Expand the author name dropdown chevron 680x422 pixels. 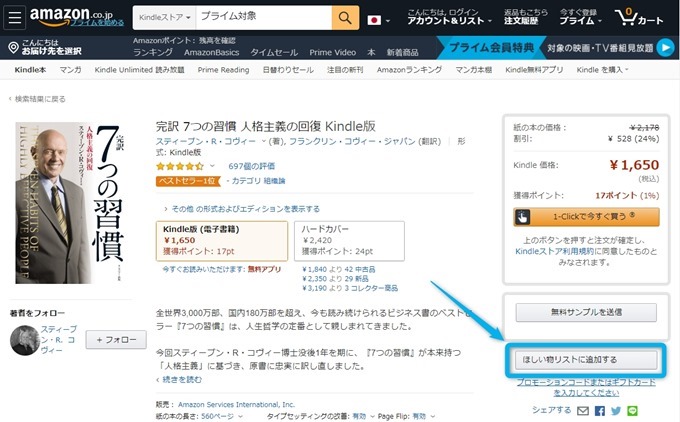pyautogui.click(x=263, y=141)
